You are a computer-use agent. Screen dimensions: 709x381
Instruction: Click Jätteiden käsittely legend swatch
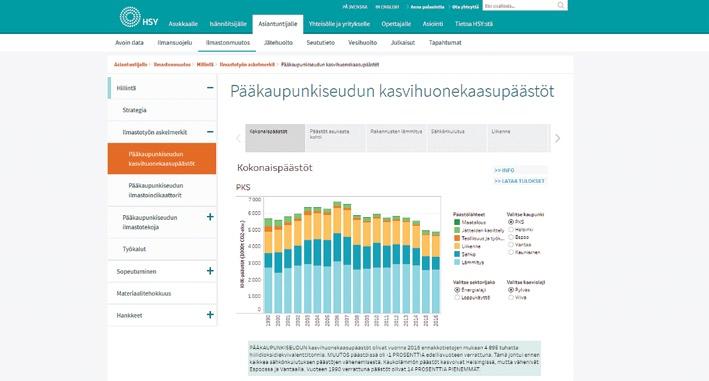tap(457, 230)
